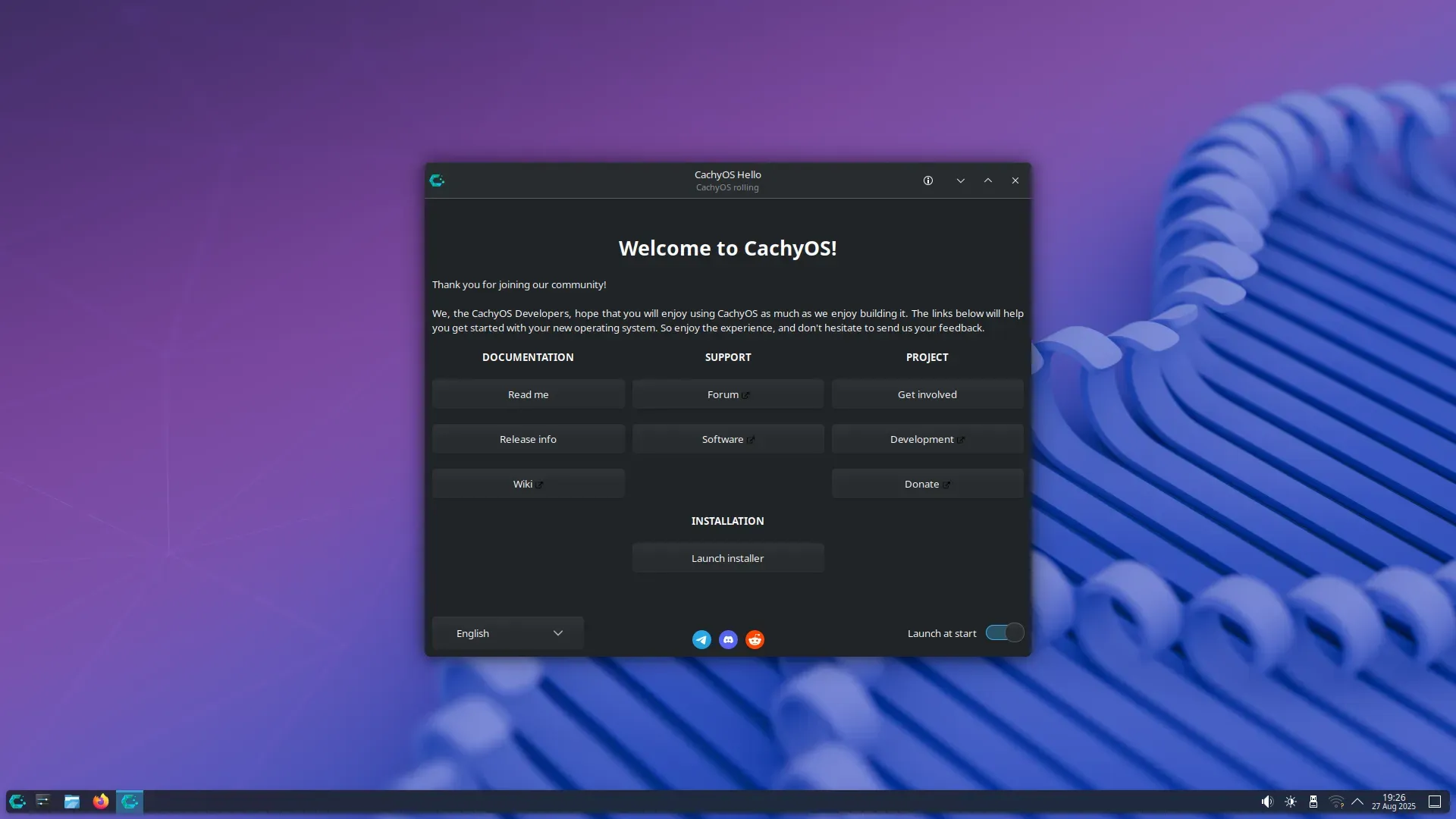Viewport: 1456px width, 819px height.
Task: Open the Development project link
Action: 927,439
